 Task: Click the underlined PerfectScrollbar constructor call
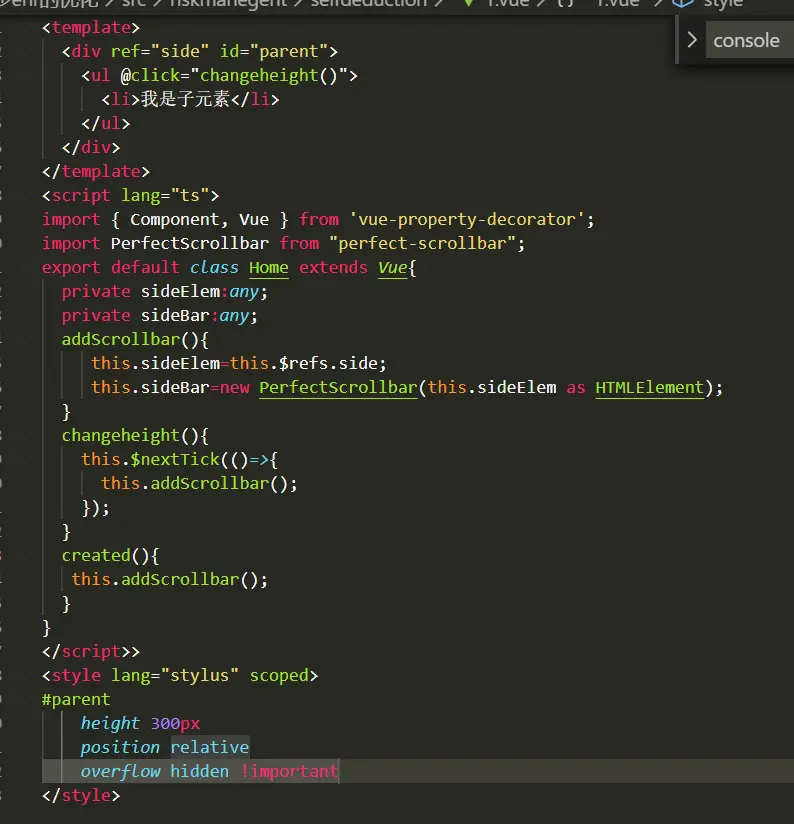(x=338, y=388)
